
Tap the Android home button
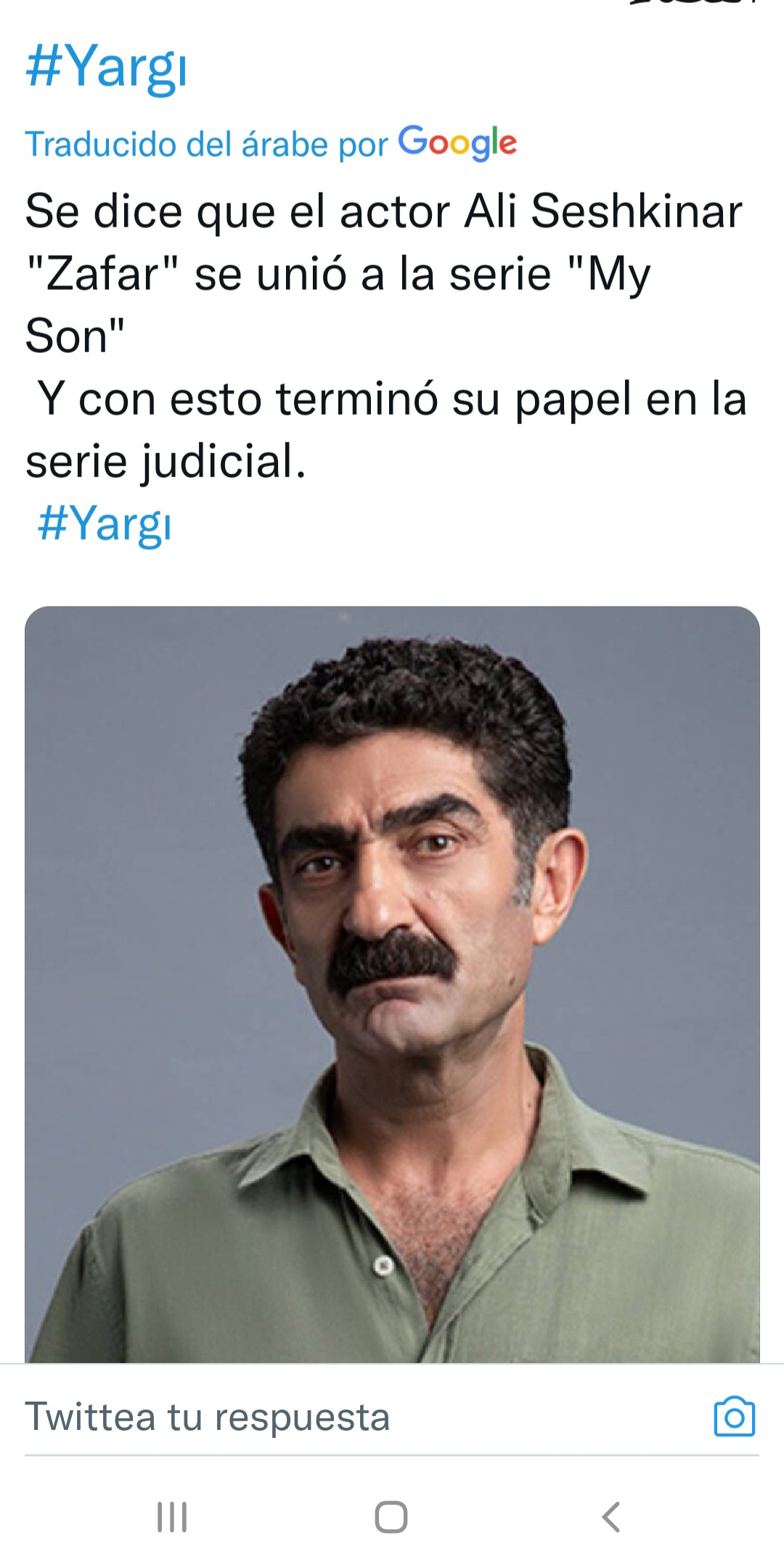point(391,1517)
